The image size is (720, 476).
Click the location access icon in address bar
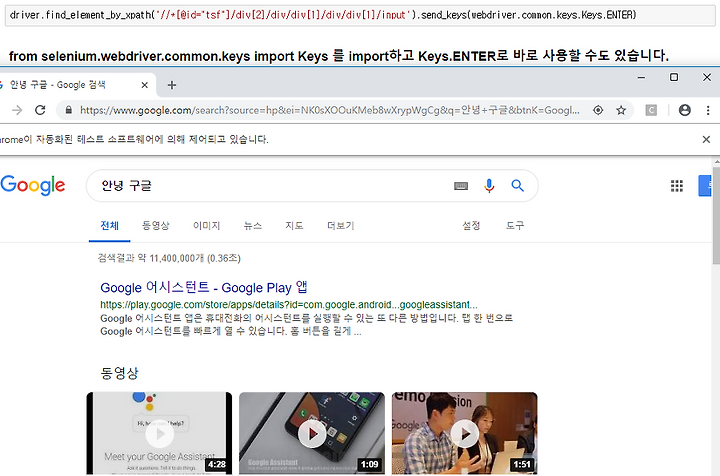point(598,110)
